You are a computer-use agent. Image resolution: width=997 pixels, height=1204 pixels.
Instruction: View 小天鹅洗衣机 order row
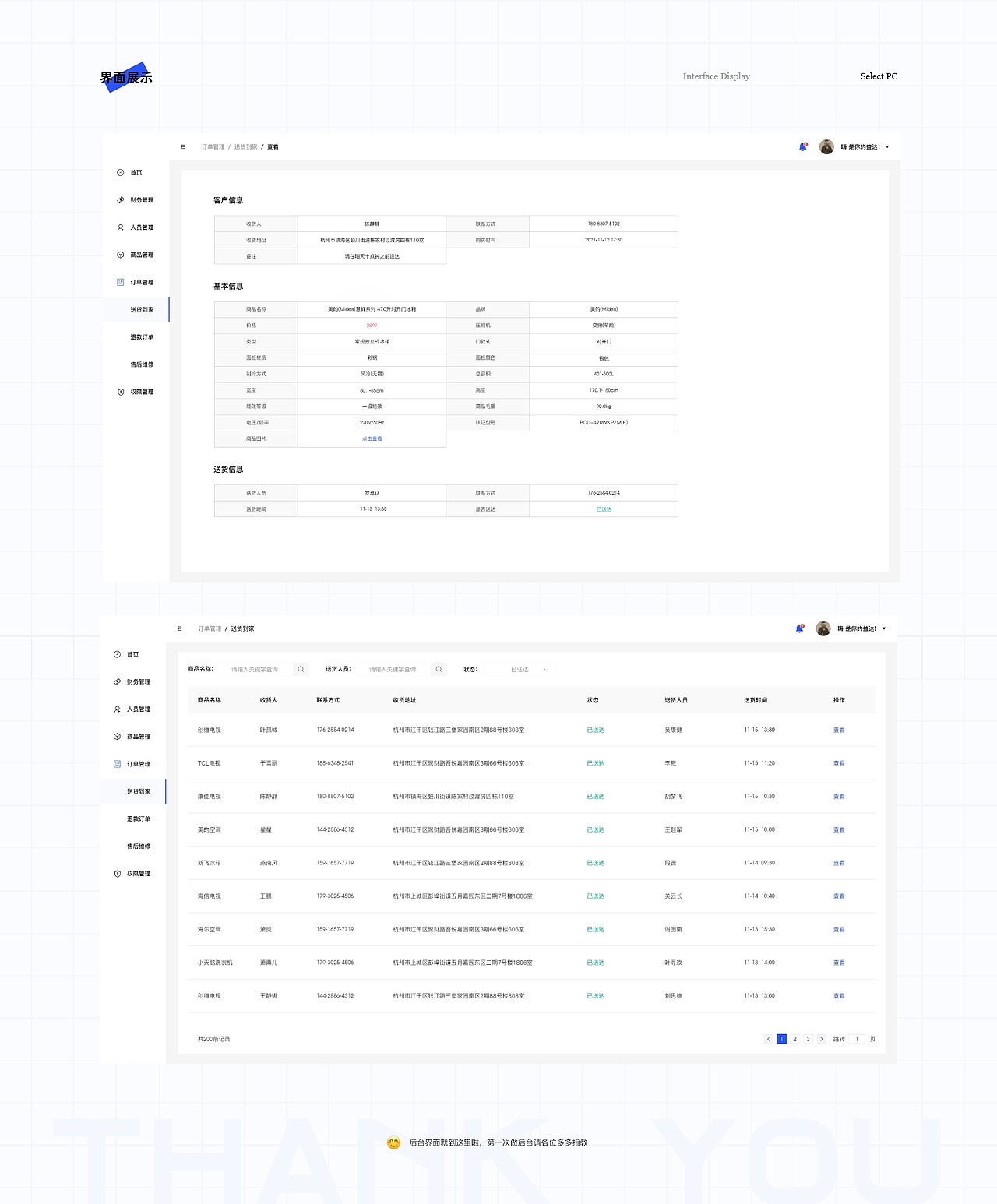tap(839, 963)
